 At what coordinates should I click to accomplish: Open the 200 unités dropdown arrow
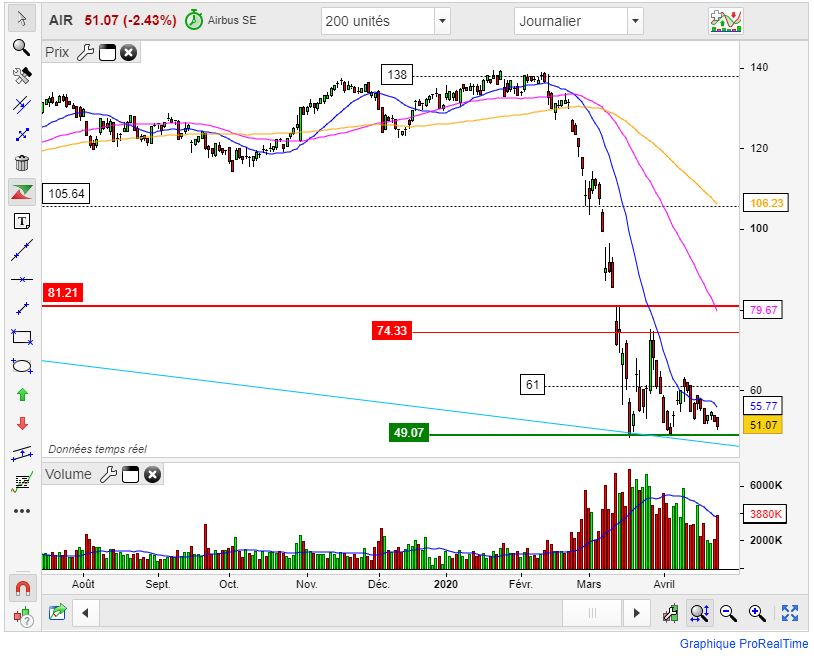tap(443, 21)
